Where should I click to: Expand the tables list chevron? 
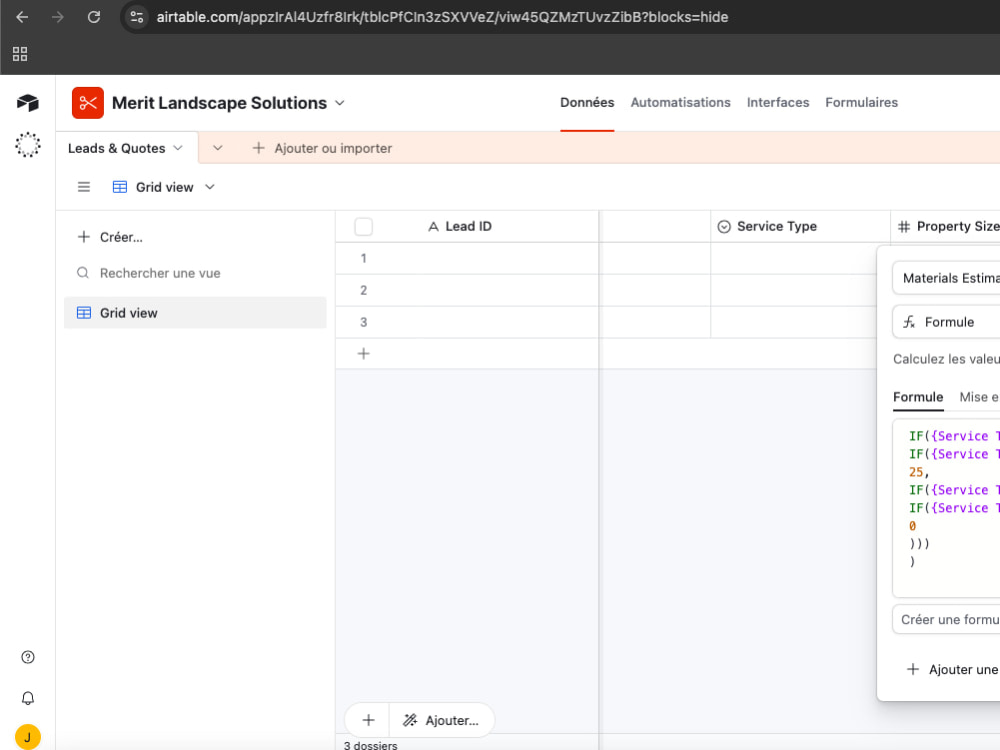click(x=217, y=148)
